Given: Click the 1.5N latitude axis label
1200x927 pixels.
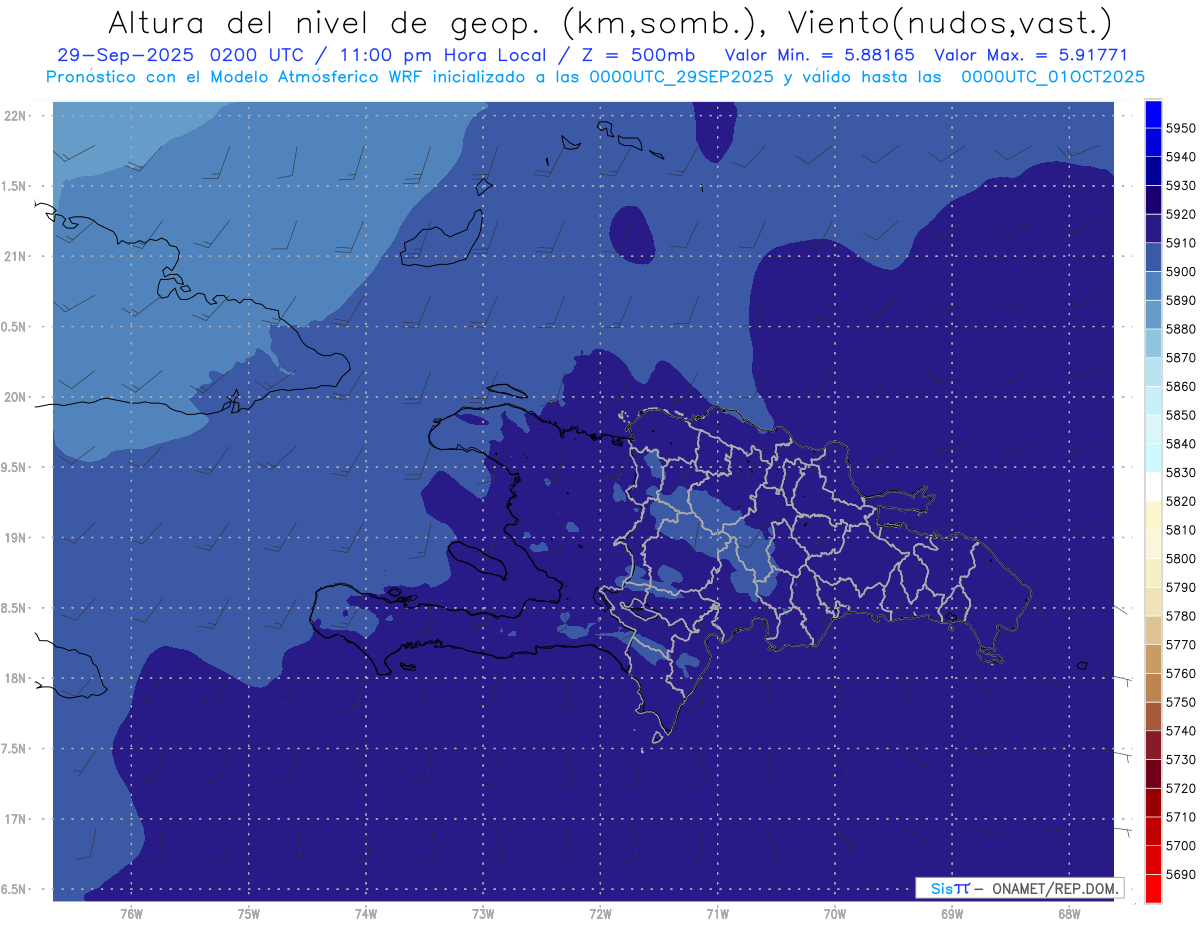Looking at the screenshot, I should pyautogui.click(x=14, y=186).
